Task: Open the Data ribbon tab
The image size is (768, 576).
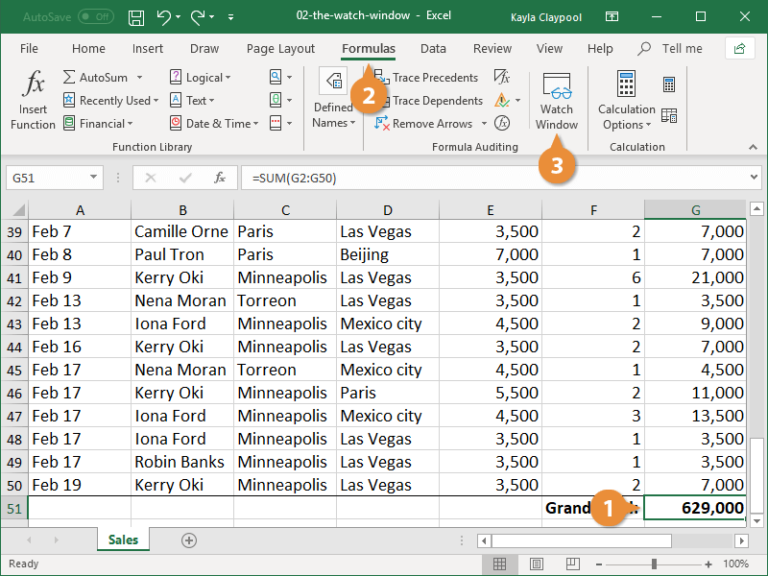Action: pos(433,48)
